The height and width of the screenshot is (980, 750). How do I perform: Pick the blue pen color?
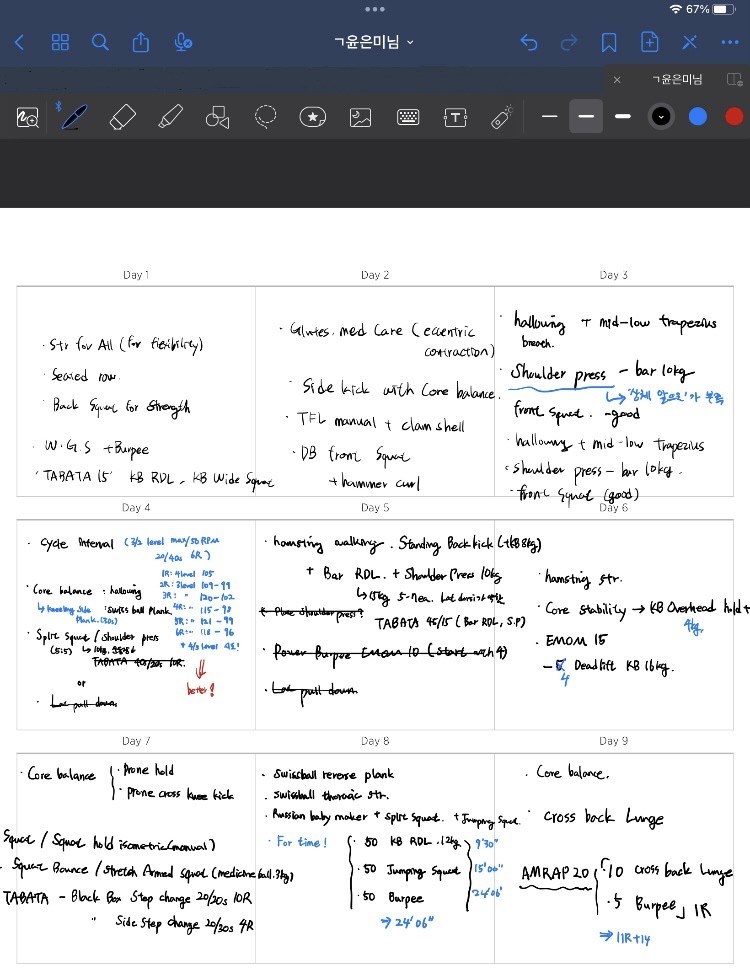click(698, 117)
